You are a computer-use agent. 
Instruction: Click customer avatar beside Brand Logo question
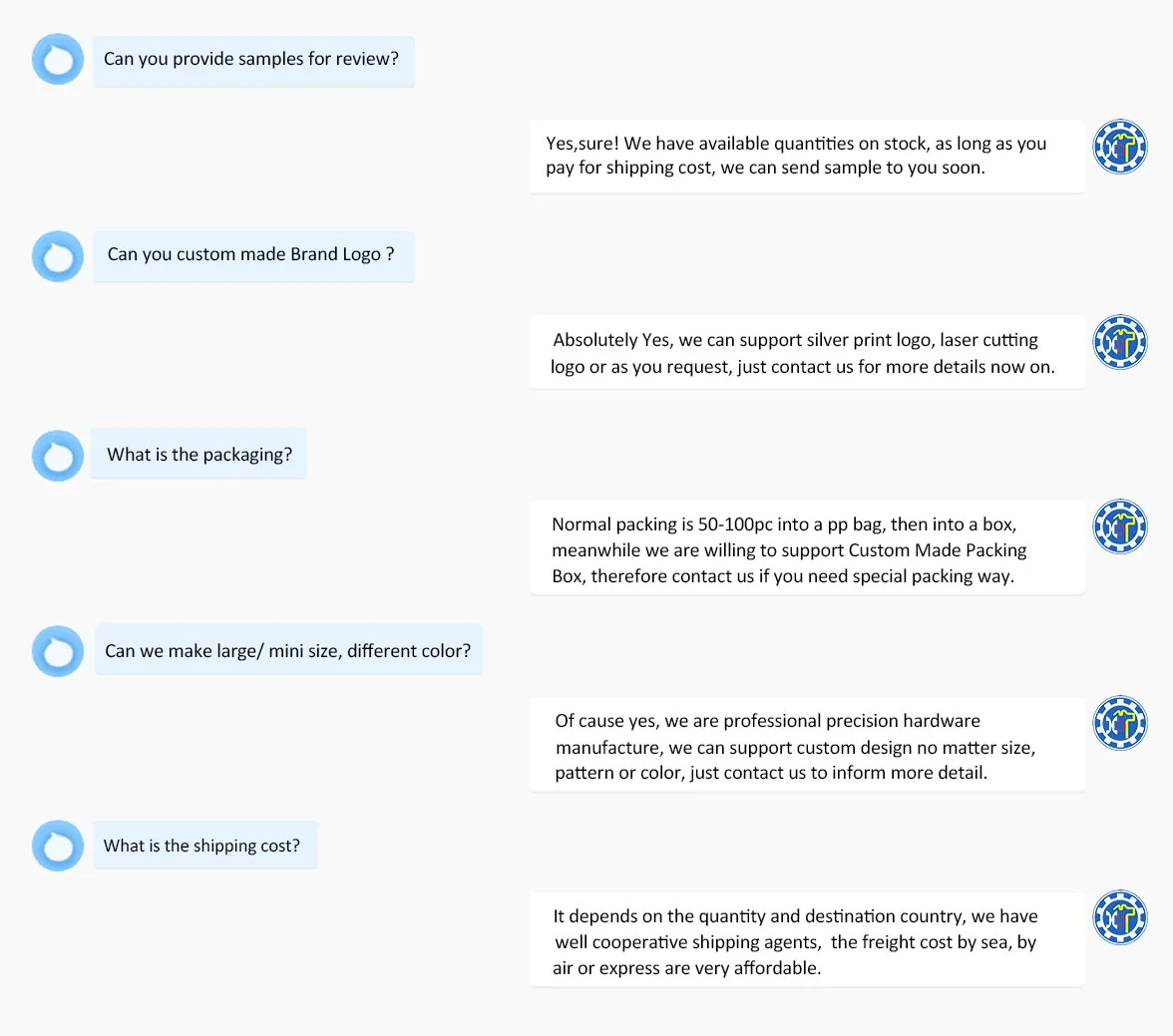(58, 256)
